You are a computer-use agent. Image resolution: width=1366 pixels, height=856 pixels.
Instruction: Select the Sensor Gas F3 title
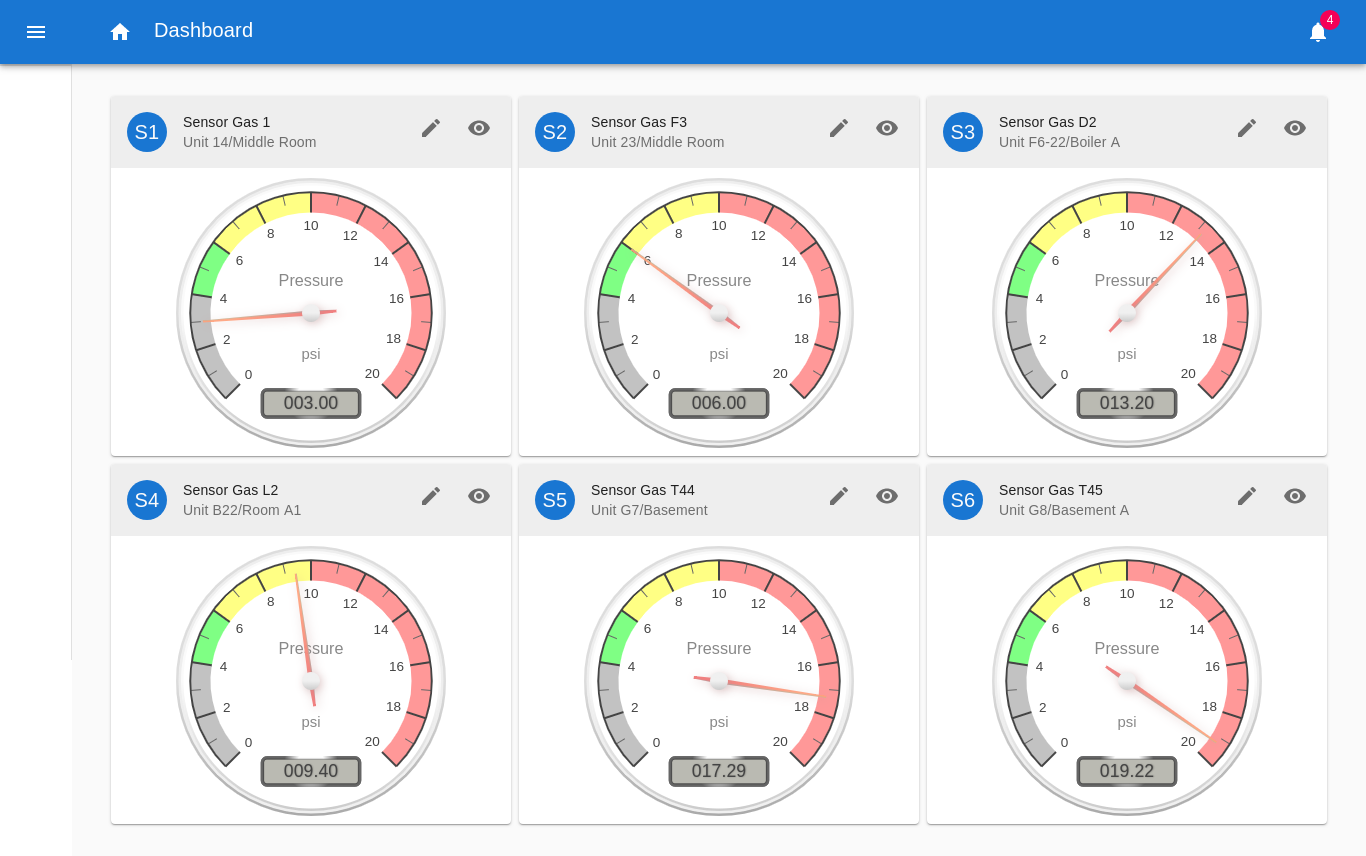coord(639,122)
